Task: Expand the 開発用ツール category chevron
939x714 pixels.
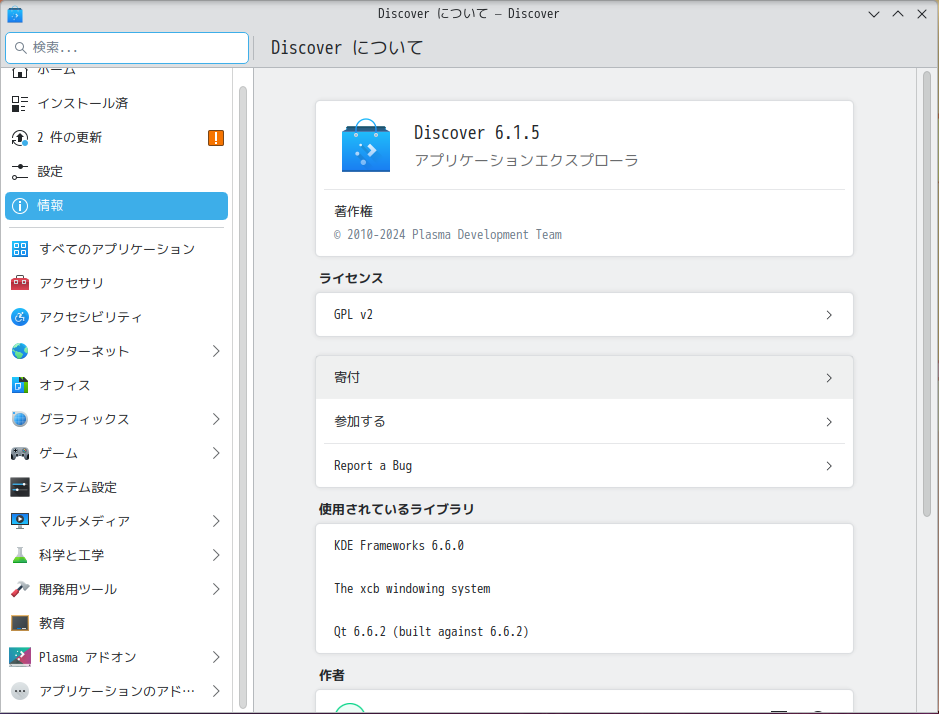Action: [216, 589]
